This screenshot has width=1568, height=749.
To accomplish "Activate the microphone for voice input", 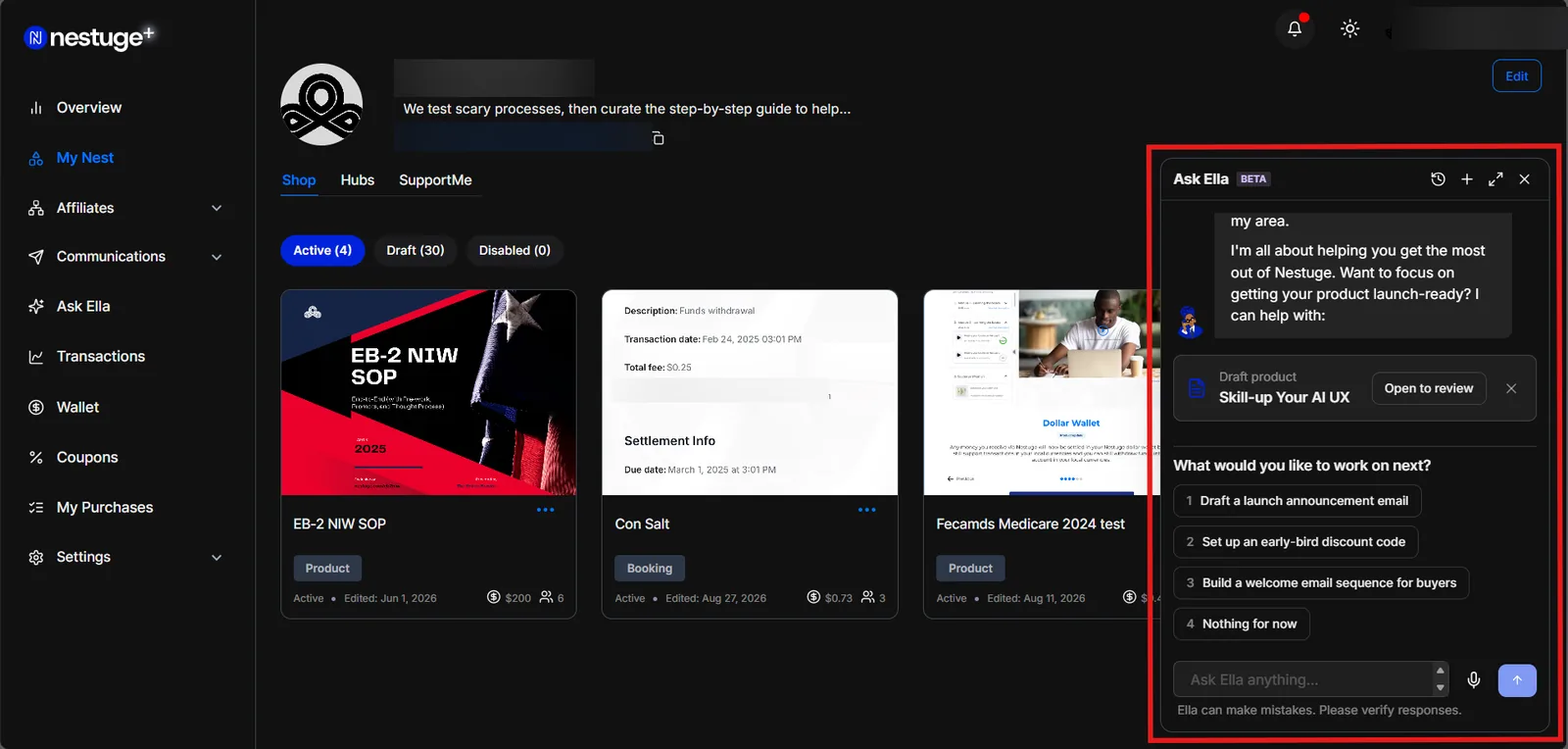I will point(1473,679).
